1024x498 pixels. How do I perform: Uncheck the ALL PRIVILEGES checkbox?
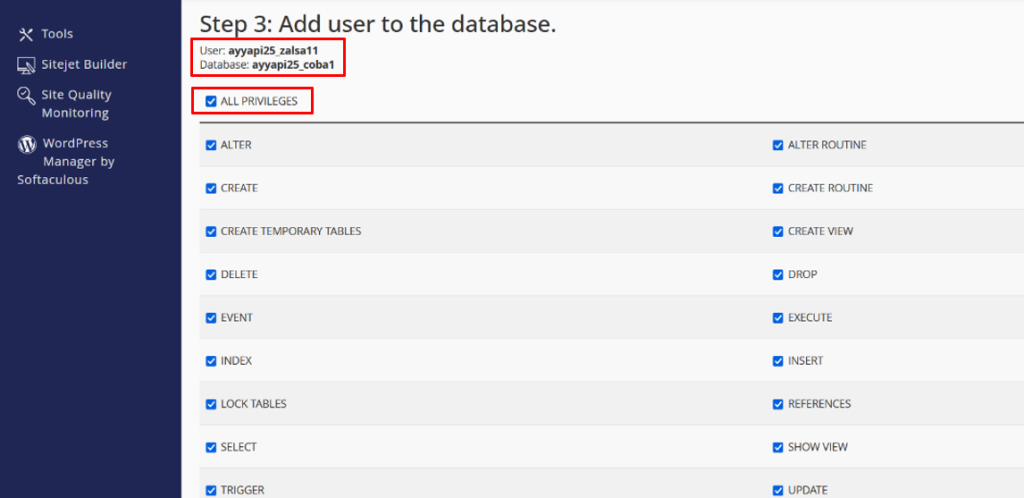click(211, 101)
